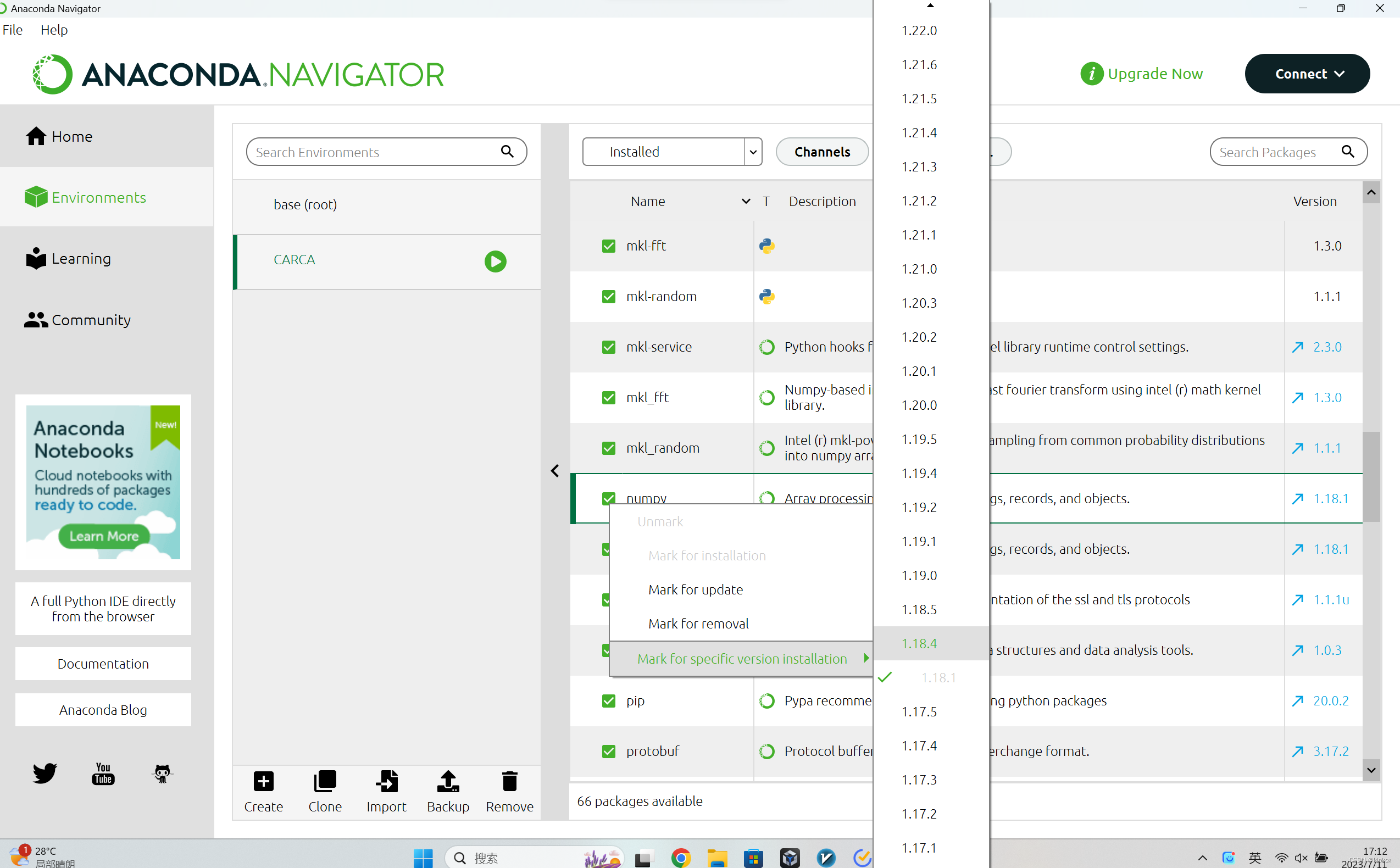Collapse the environments panel with left chevron
Image resolution: width=1400 pixels, height=868 pixels.
(555, 471)
